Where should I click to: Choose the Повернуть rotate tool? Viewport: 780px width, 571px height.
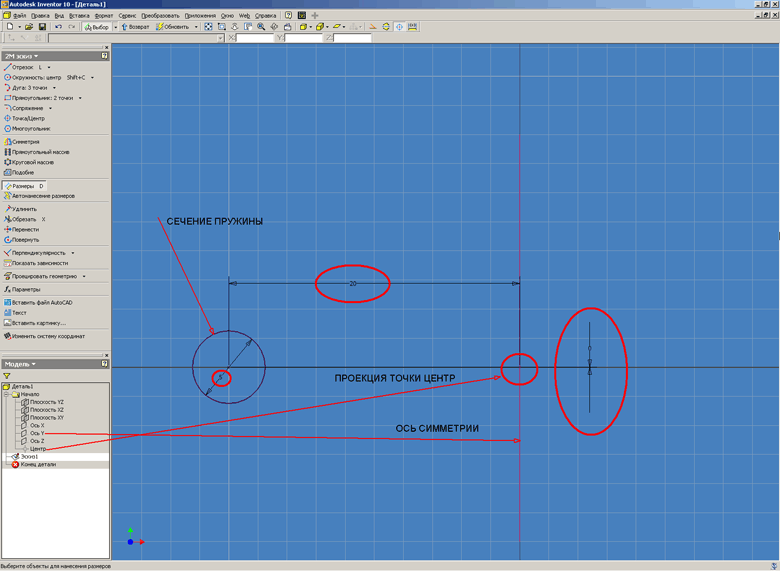pyautogui.click(x=21, y=240)
